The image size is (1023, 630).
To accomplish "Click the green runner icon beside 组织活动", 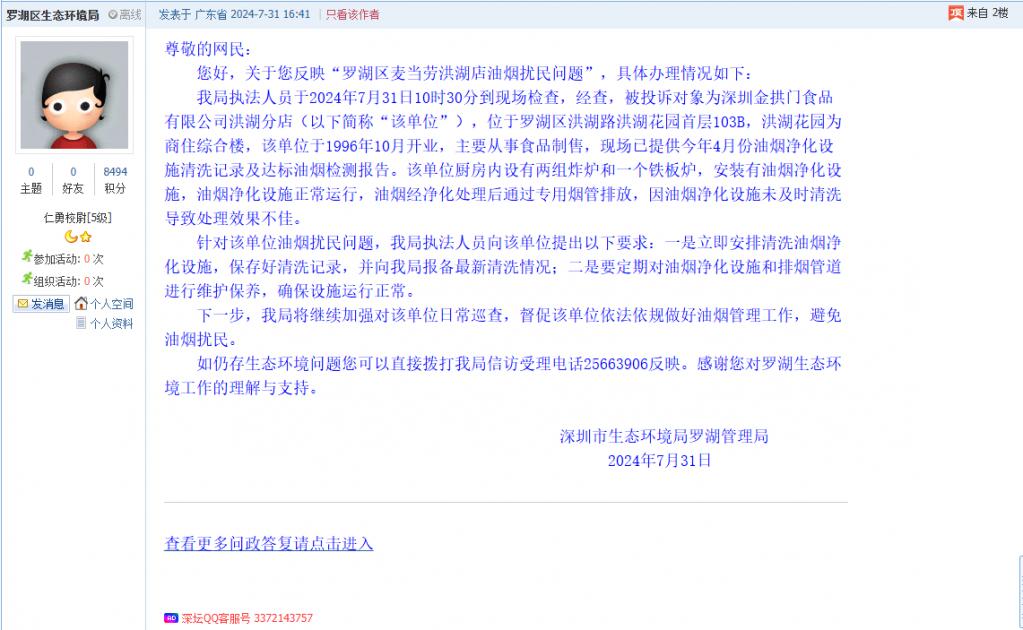I will pos(27,279).
